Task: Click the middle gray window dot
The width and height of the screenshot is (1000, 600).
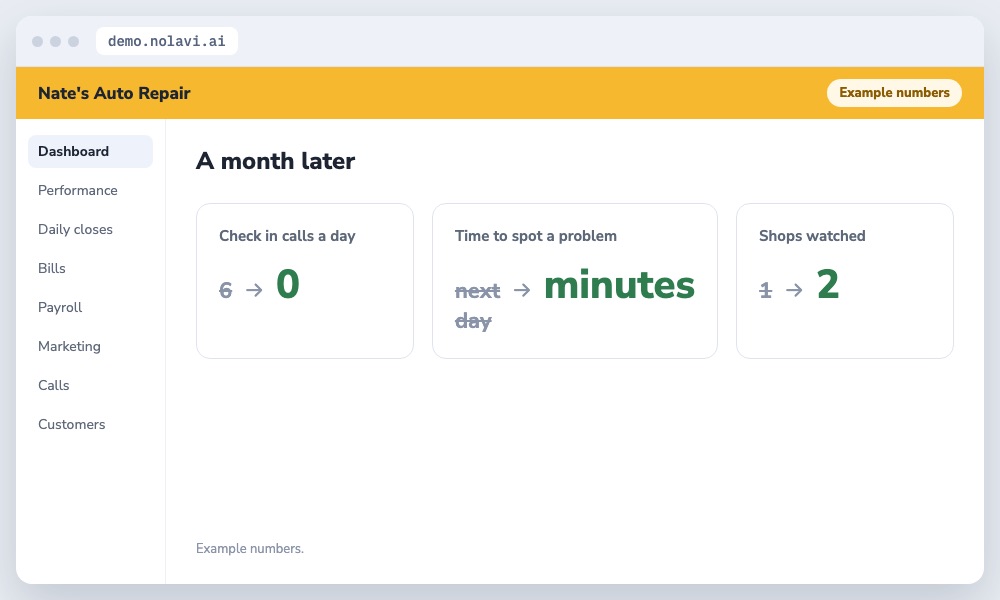Action: 55,41
